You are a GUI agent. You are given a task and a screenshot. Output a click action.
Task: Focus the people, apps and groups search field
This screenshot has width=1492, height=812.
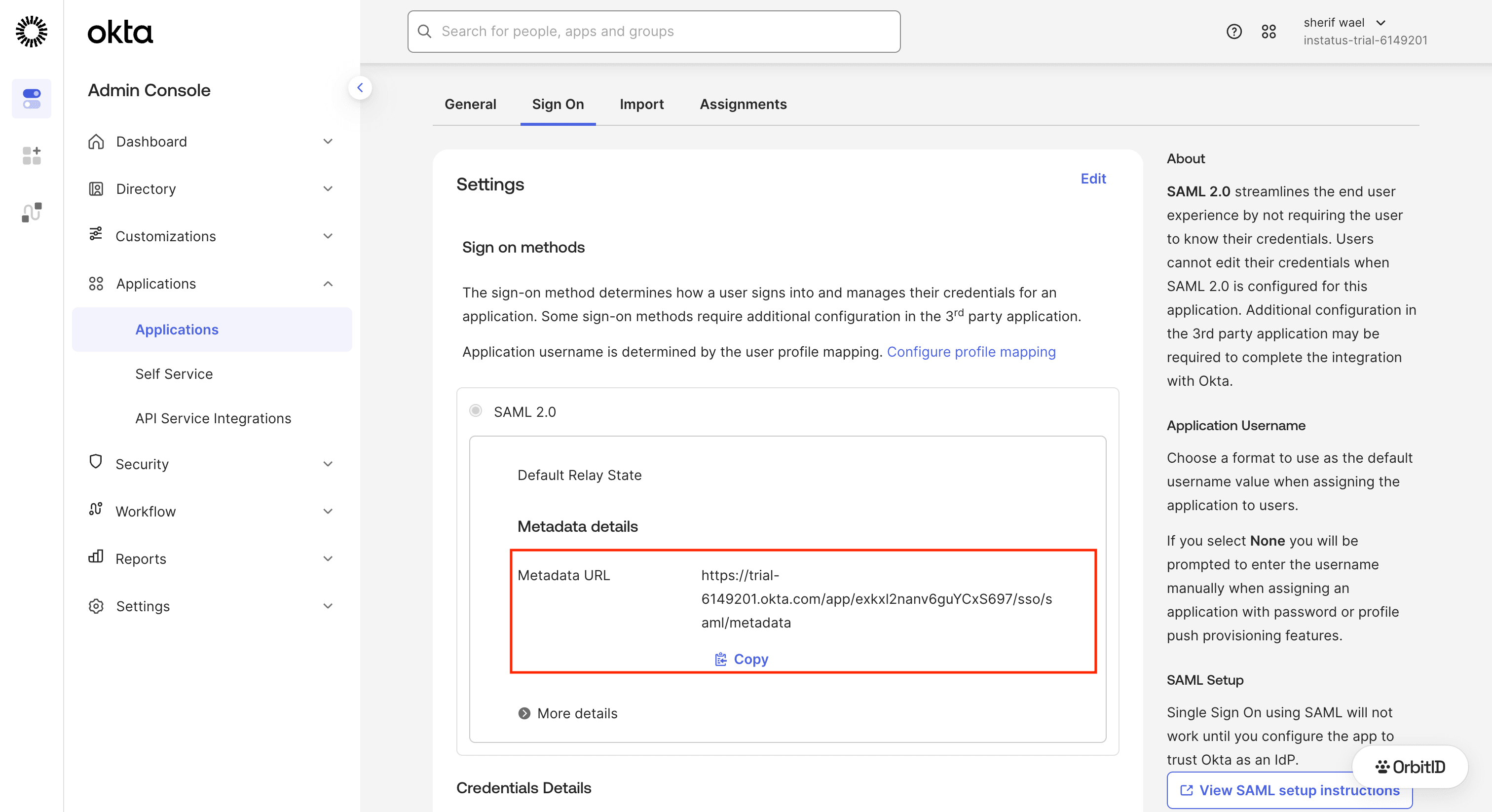tap(654, 31)
